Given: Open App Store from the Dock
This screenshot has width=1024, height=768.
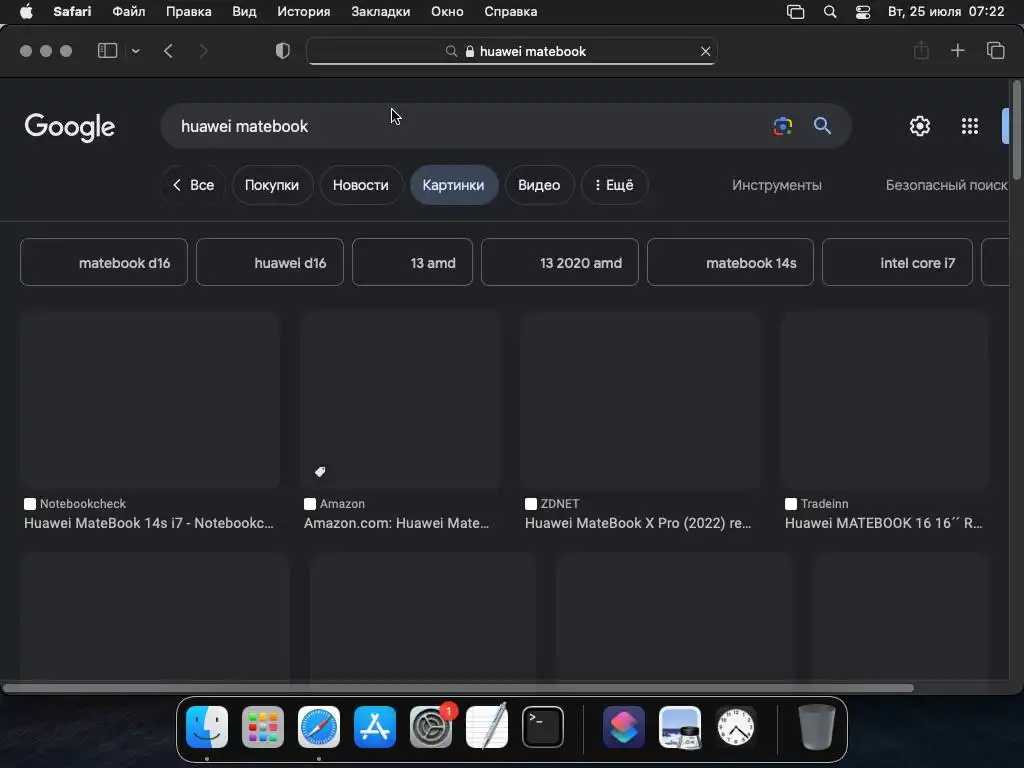Looking at the screenshot, I should click(375, 727).
